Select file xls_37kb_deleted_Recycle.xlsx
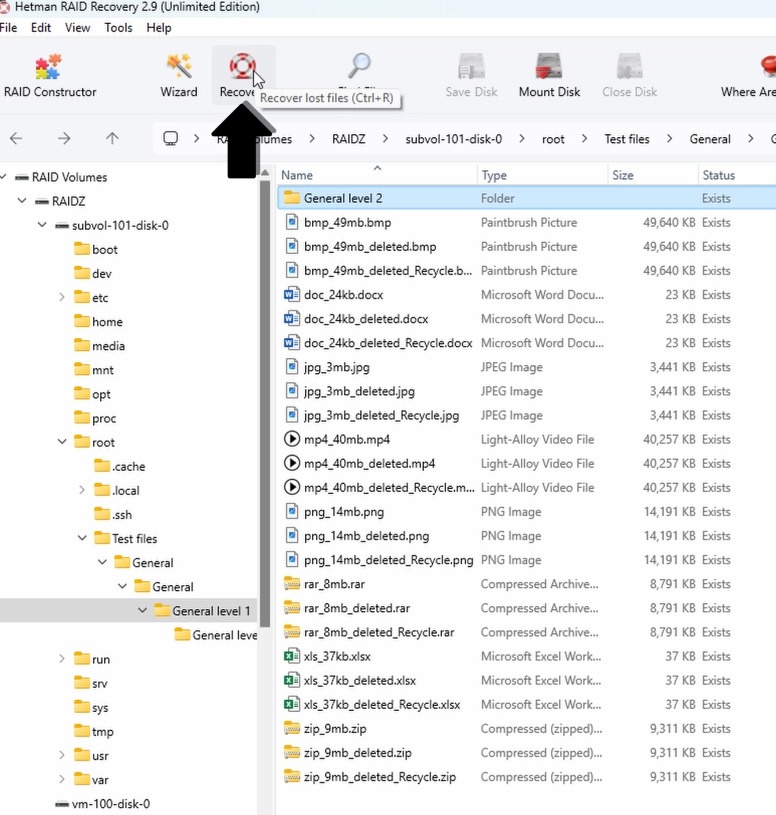Viewport: 776px width, 815px height. 382,704
